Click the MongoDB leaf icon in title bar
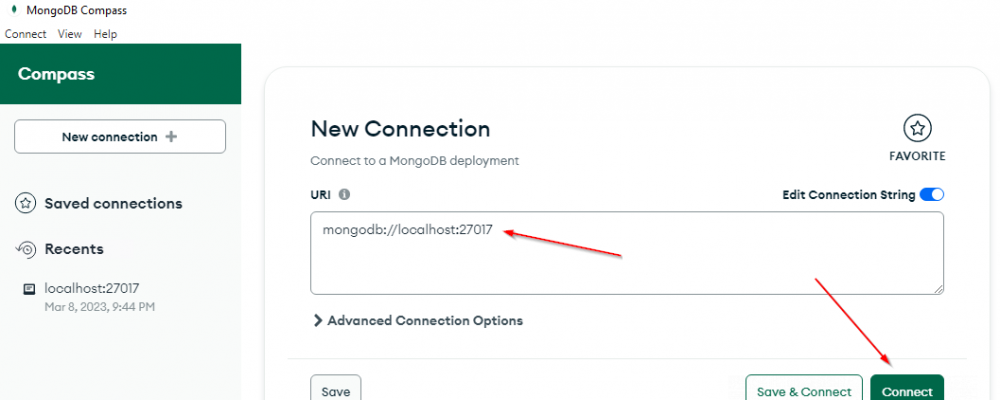This screenshot has height=400, width=1000. tap(10, 10)
